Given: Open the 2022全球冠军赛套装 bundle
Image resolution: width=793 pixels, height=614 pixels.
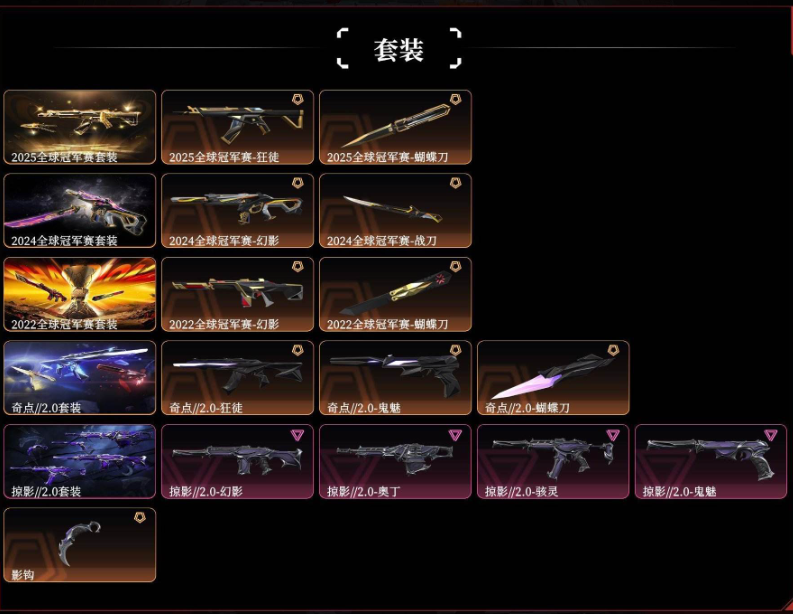Looking at the screenshot, I should pyautogui.click(x=79, y=294).
